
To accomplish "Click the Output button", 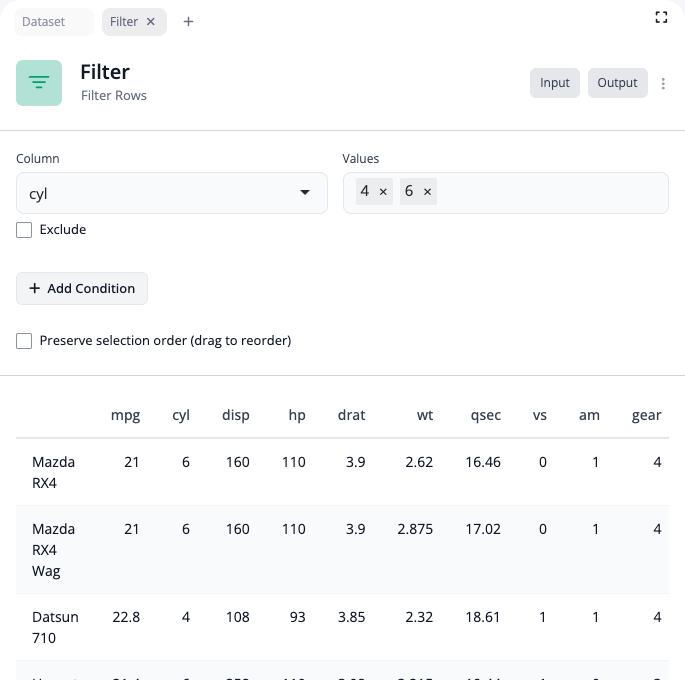I will point(617,83).
